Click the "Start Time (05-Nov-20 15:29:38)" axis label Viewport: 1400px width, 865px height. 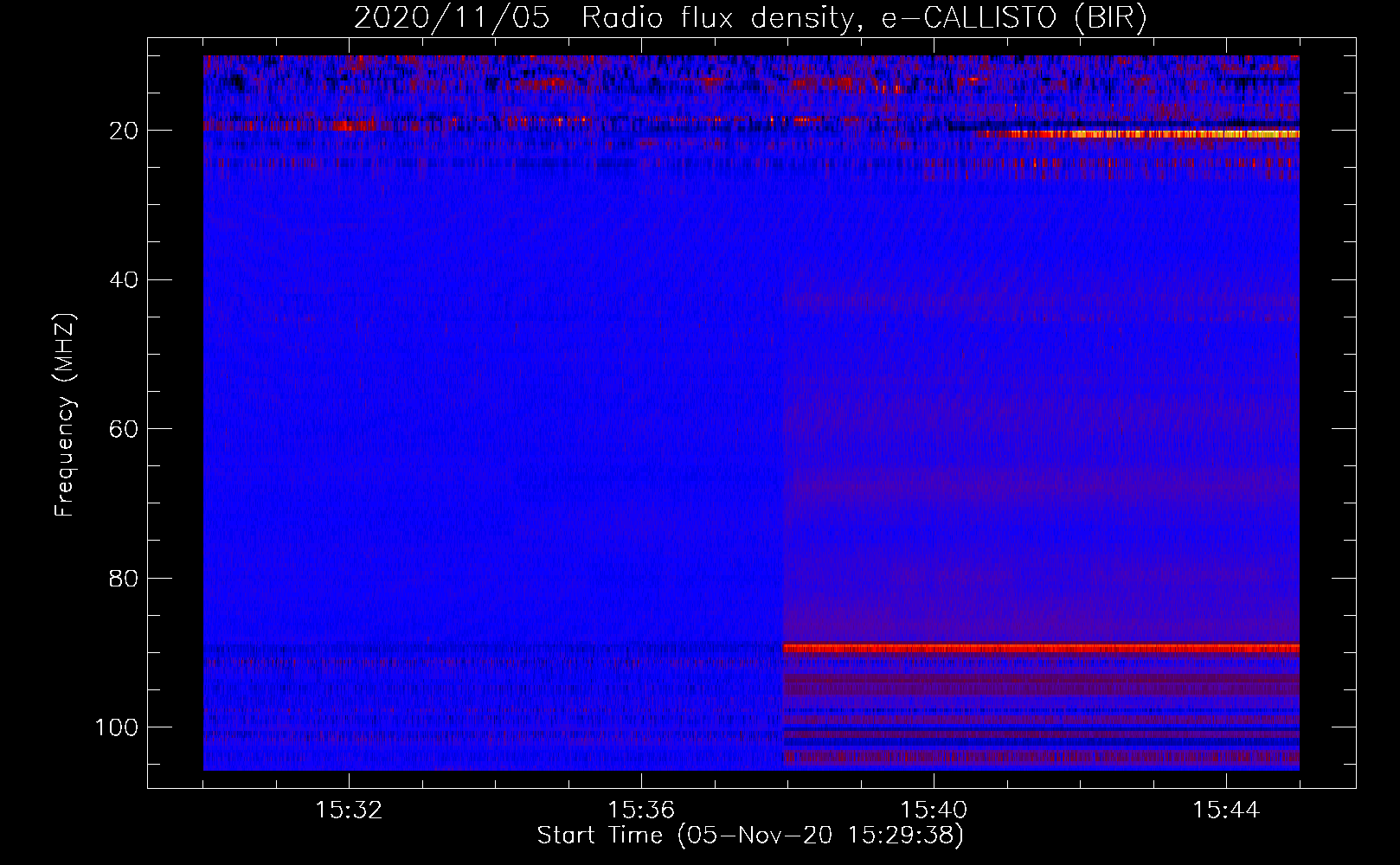point(750,836)
